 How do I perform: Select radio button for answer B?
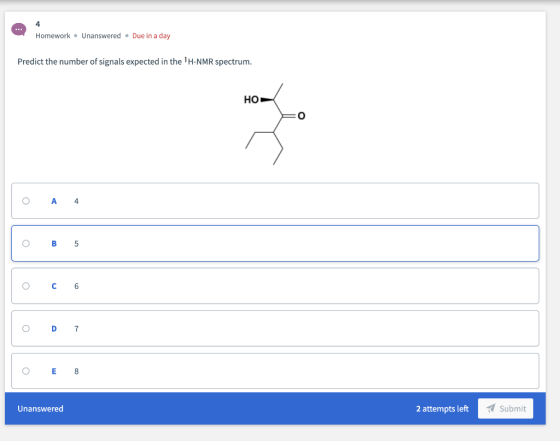click(x=26, y=243)
